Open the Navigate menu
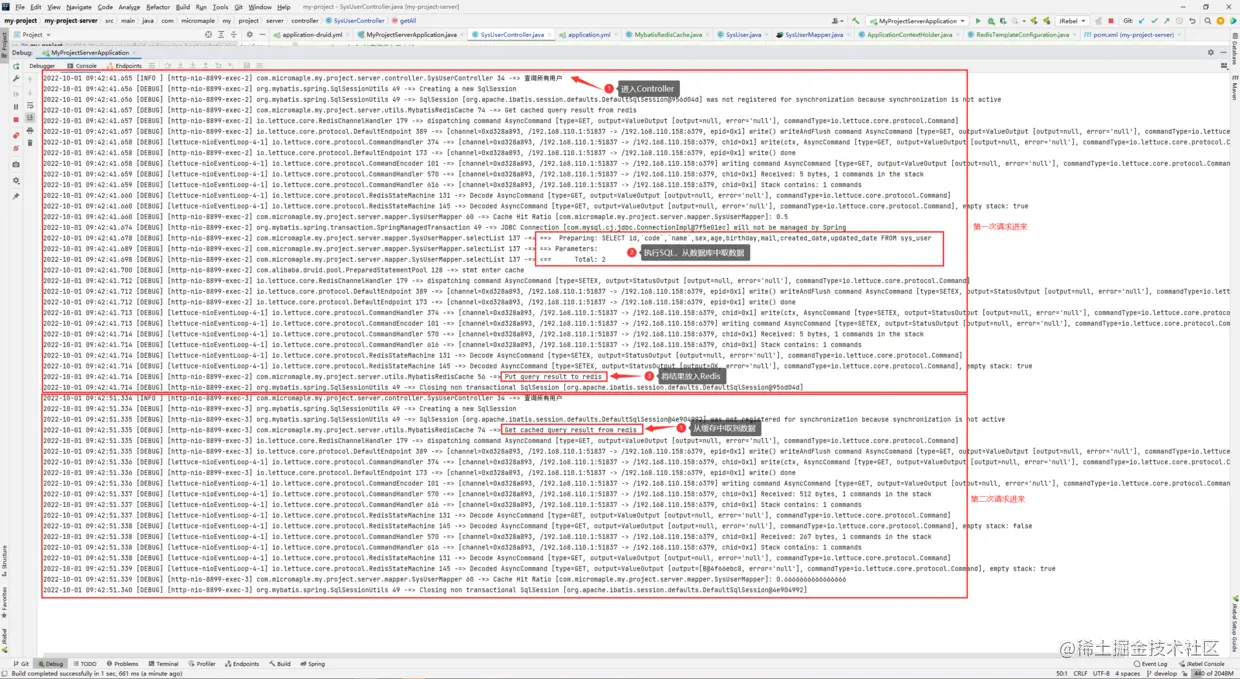 (x=79, y=7)
